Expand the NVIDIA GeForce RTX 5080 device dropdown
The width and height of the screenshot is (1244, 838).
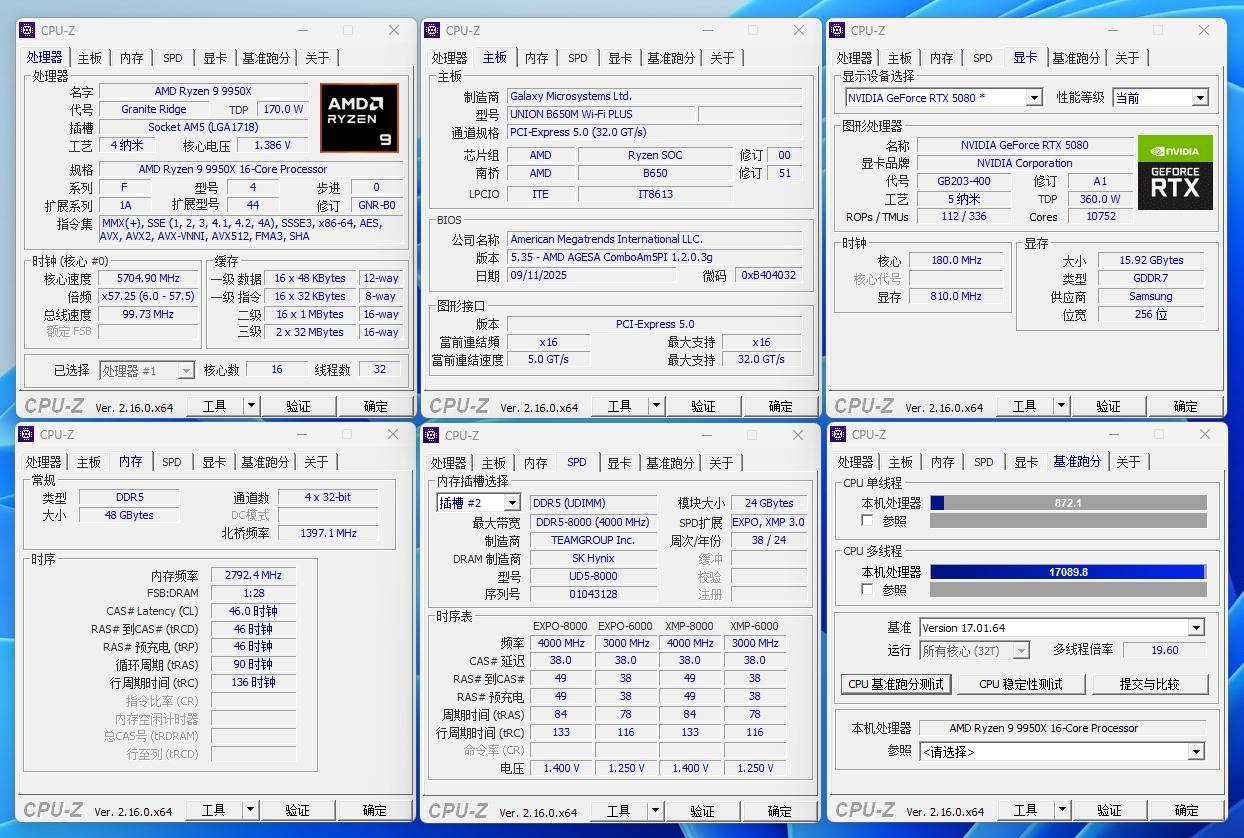coord(1033,98)
